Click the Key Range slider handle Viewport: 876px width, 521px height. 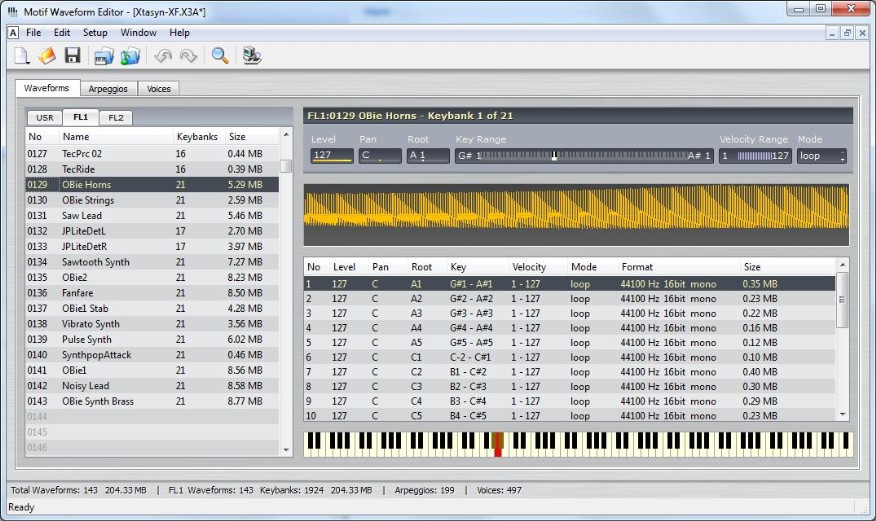click(x=554, y=156)
